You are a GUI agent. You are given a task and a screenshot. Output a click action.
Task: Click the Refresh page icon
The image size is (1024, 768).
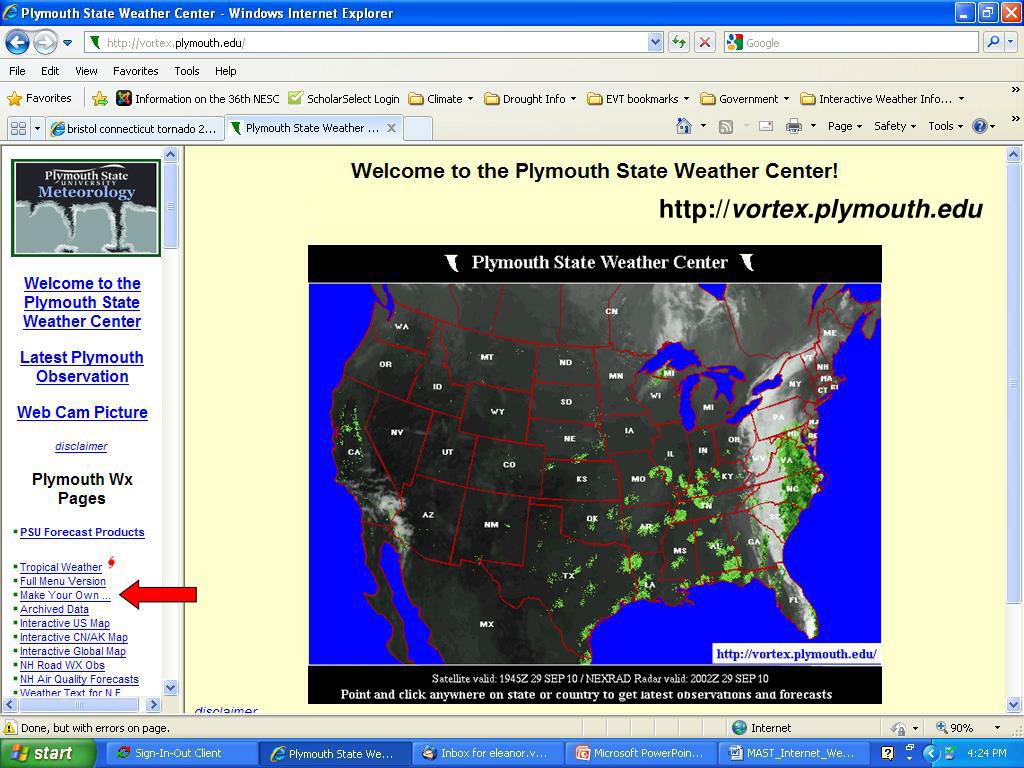click(x=679, y=43)
